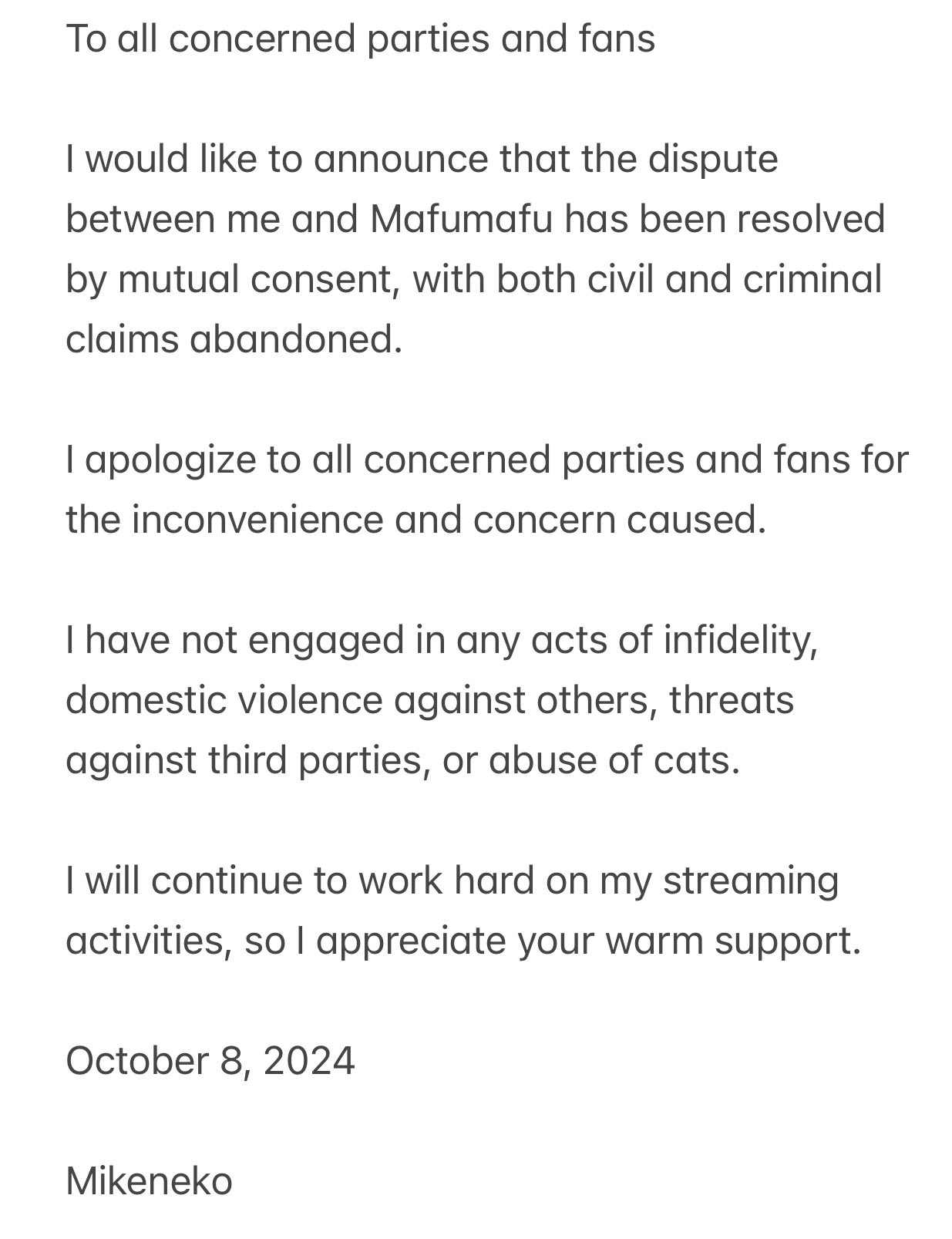The width and height of the screenshot is (952, 1239).
Task: Click the heading 'To all concerned parties and fans'
Action: [360, 39]
